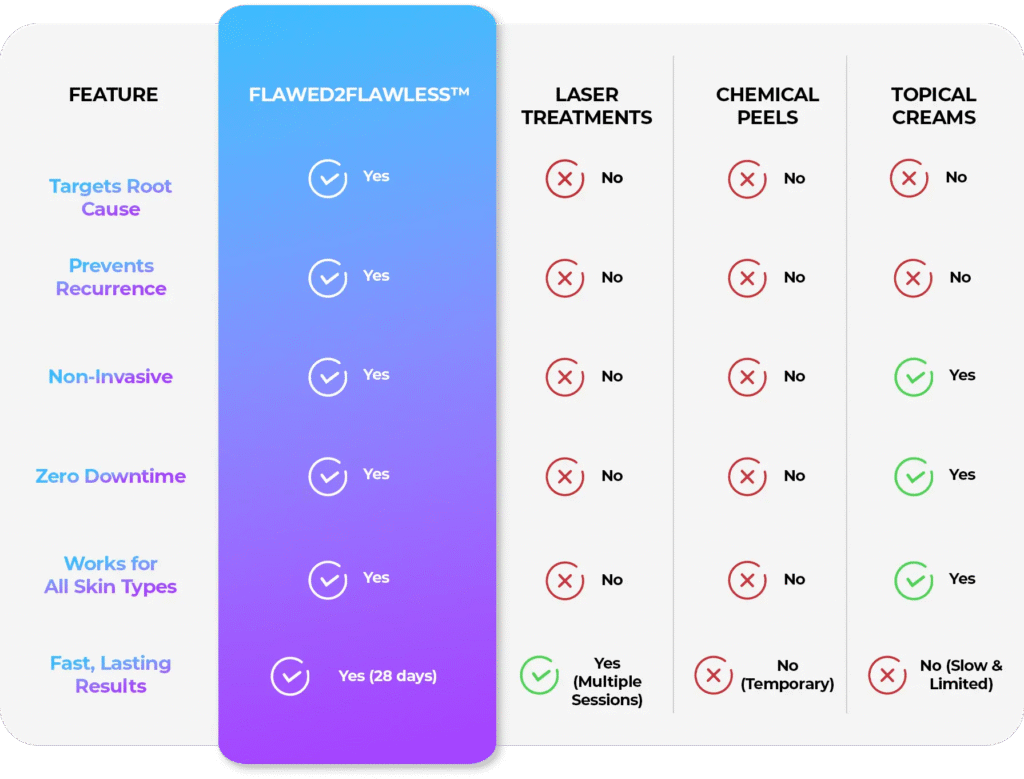
Task: Click the Targets Root Cause feature label
Action: (x=110, y=197)
